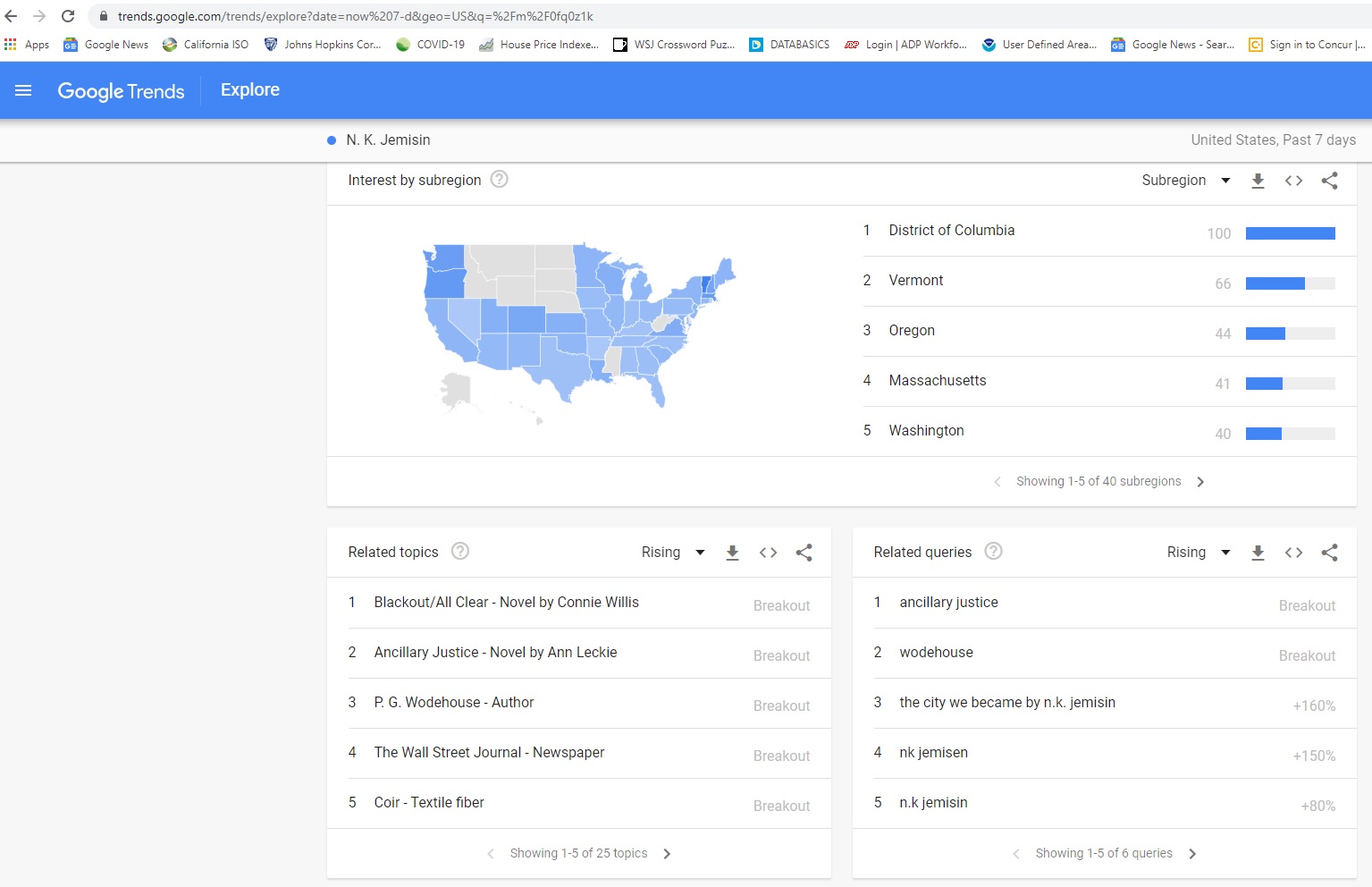Open the COVID-19 bookmark
Screen dimensions: 1372x887
coord(430,45)
